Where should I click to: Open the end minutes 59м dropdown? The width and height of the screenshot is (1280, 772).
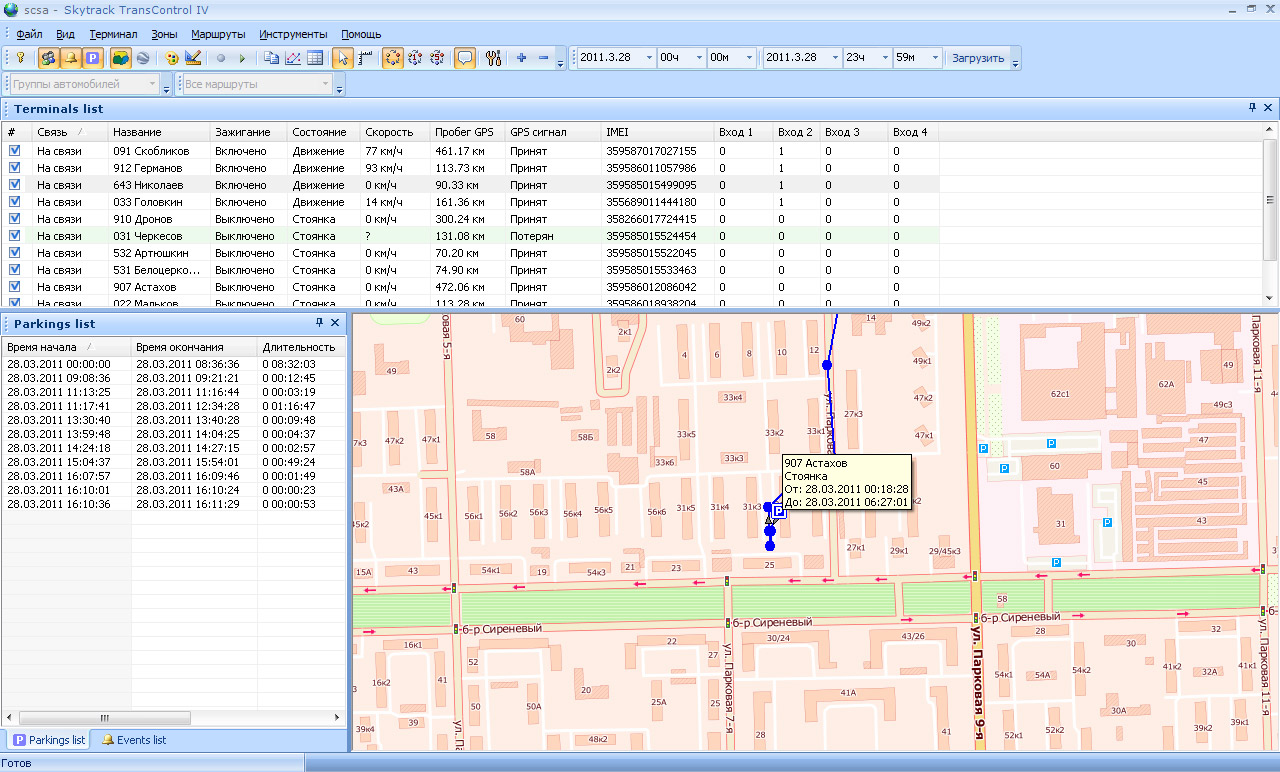click(x=934, y=58)
